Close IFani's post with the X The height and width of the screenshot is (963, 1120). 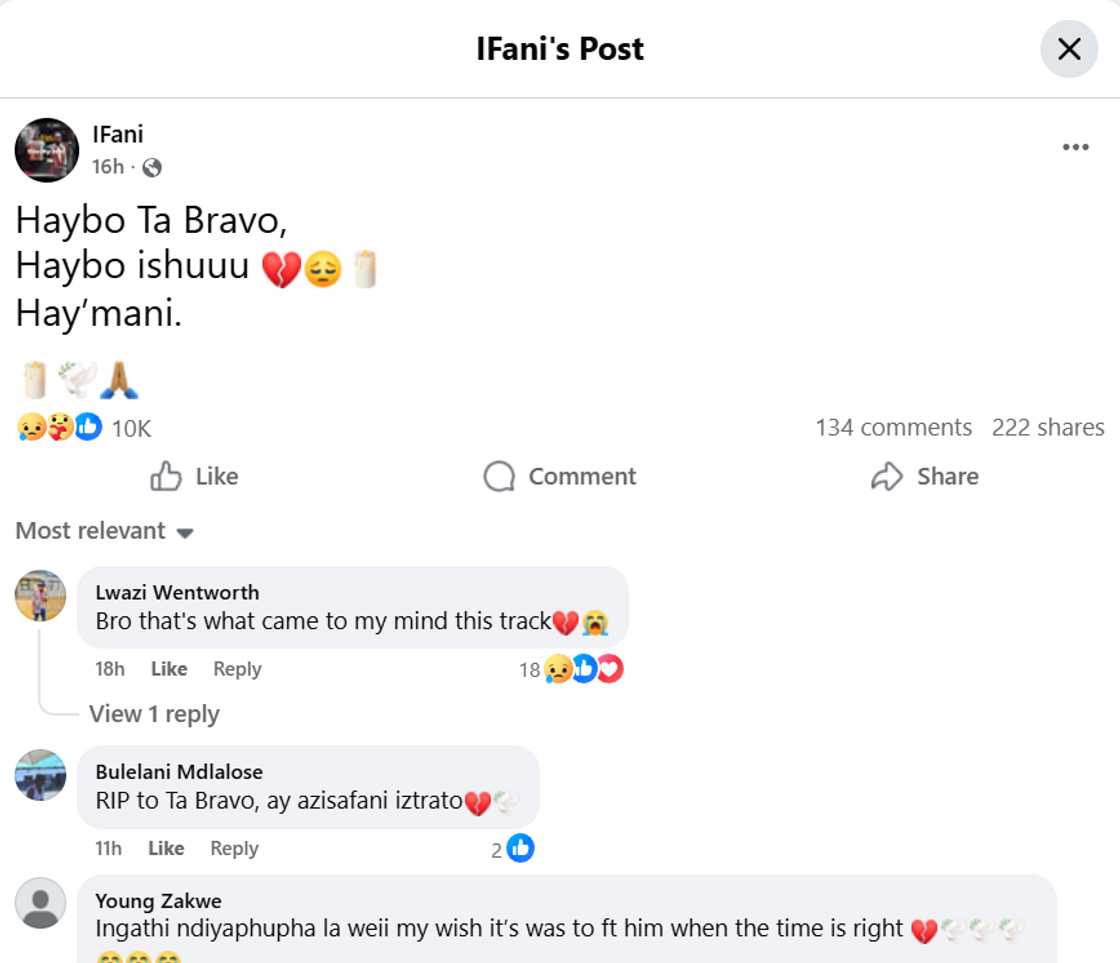1068,48
